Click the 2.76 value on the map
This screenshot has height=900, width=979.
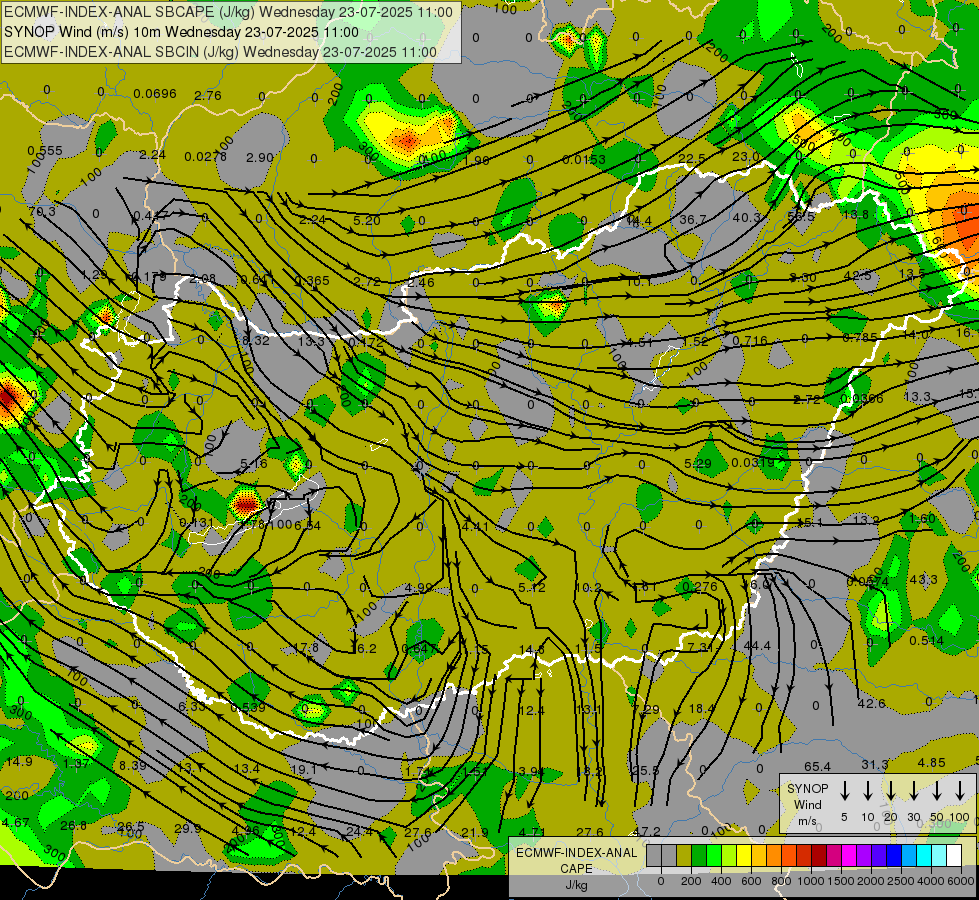tap(208, 96)
